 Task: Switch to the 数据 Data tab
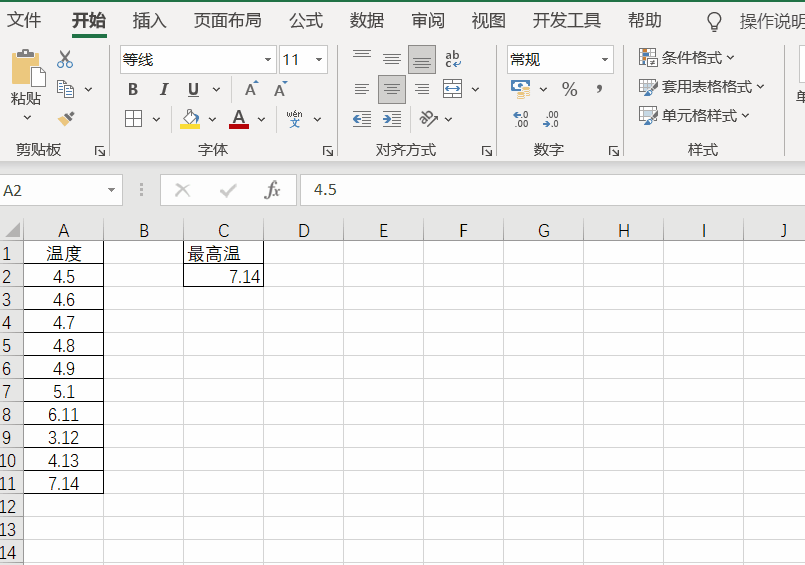click(x=367, y=21)
